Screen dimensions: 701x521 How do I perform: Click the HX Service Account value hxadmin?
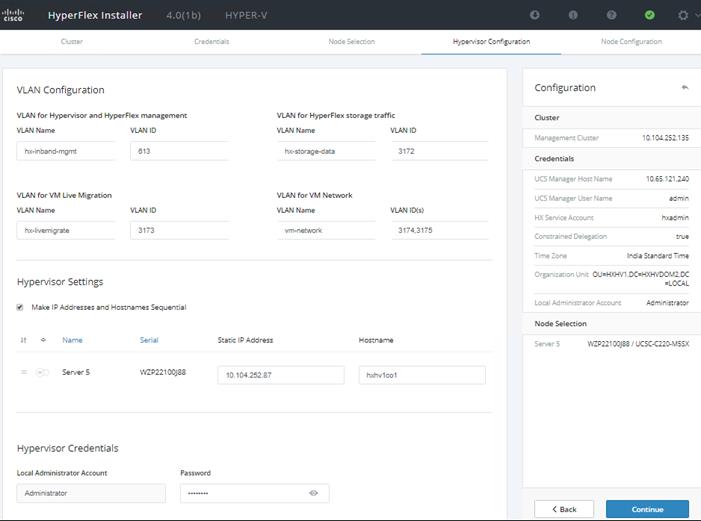coord(675,217)
